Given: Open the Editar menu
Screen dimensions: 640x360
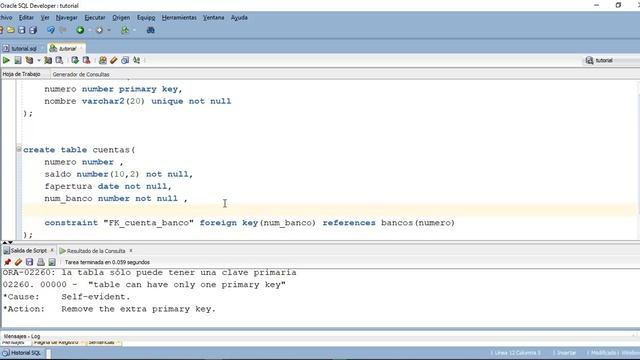Looking at the screenshot, I should click(26, 18).
